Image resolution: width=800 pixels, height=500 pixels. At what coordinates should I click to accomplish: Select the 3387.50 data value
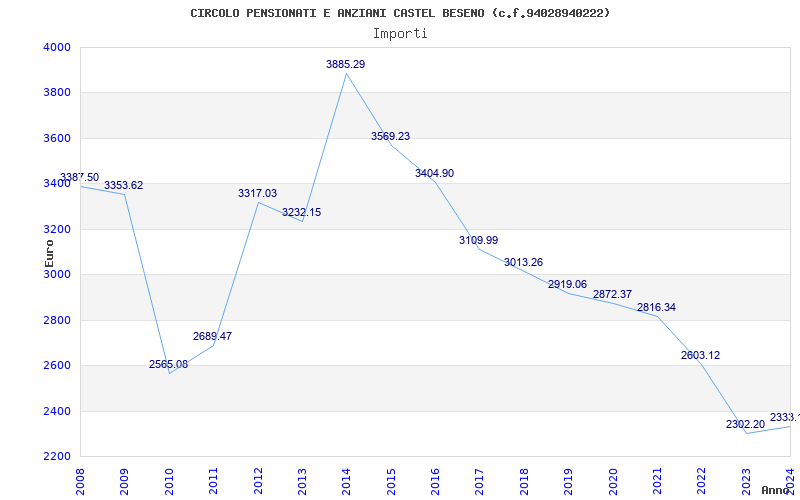(x=80, y=178)
